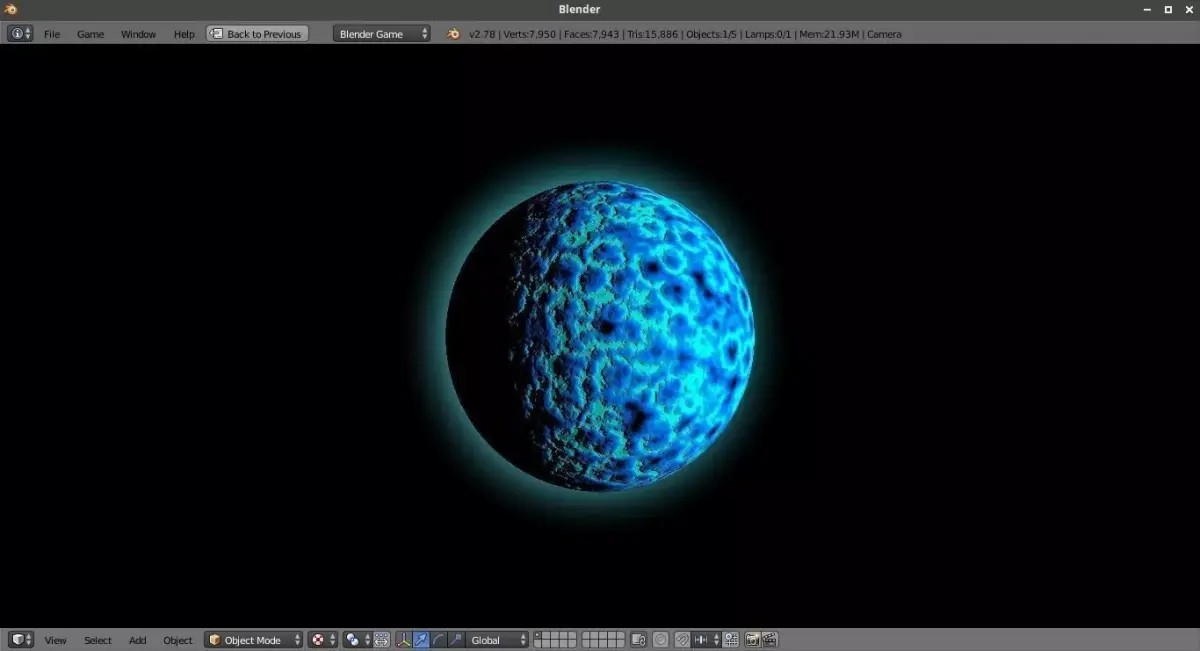Click the Blender logo beside version text
This screenshot has width=1200, height=651.
tap(453, 33)
